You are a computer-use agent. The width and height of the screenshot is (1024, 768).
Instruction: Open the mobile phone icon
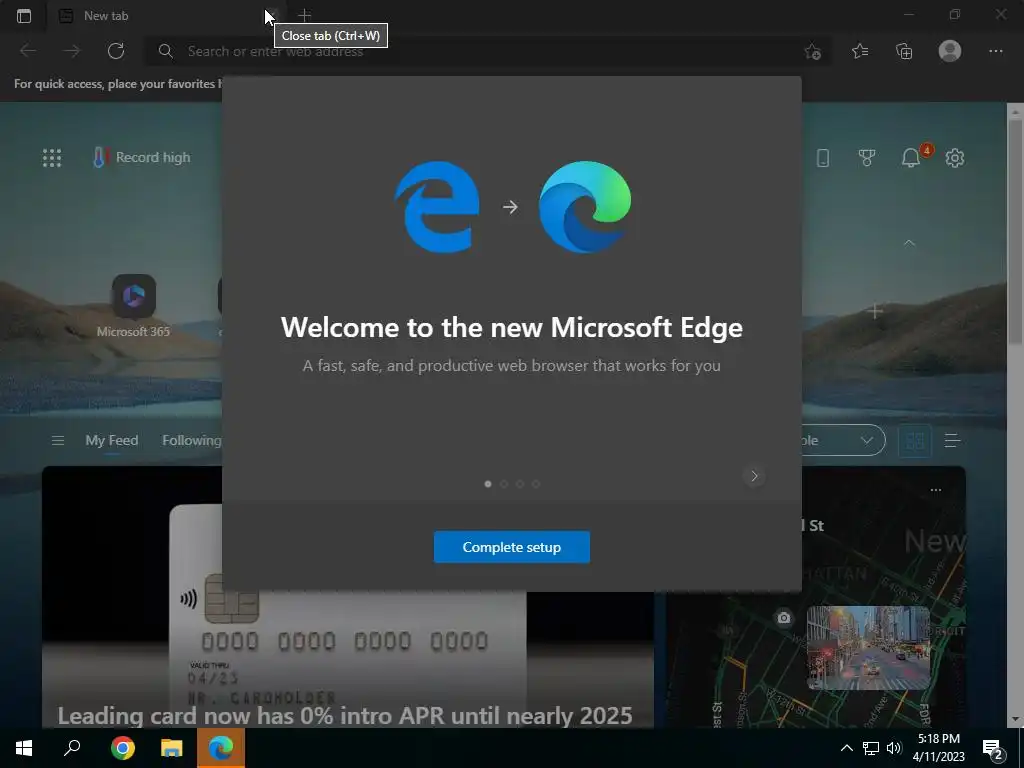click(823, 158)
